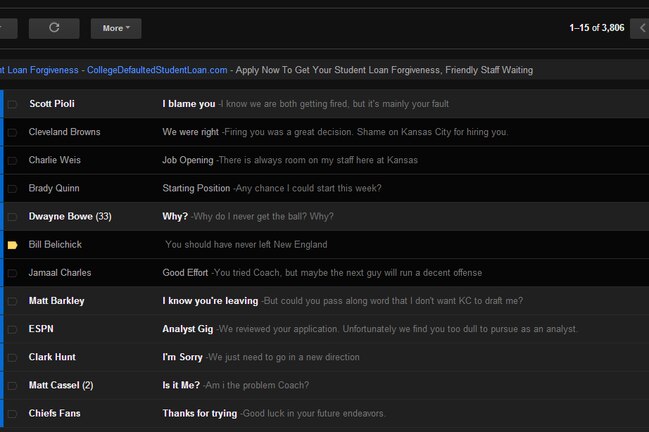
Task: Click the '1–15 of 3,806' page counter
Action: coord(597,28)
